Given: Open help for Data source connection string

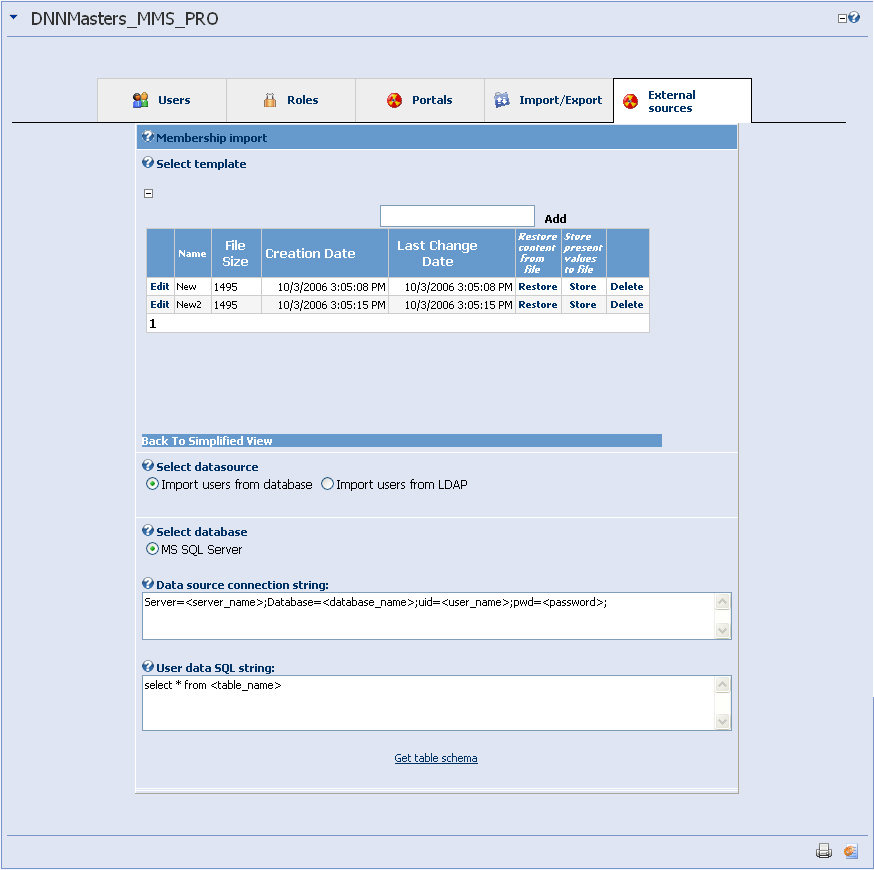Looking at the screenshot, I should (x=146, y=585).
